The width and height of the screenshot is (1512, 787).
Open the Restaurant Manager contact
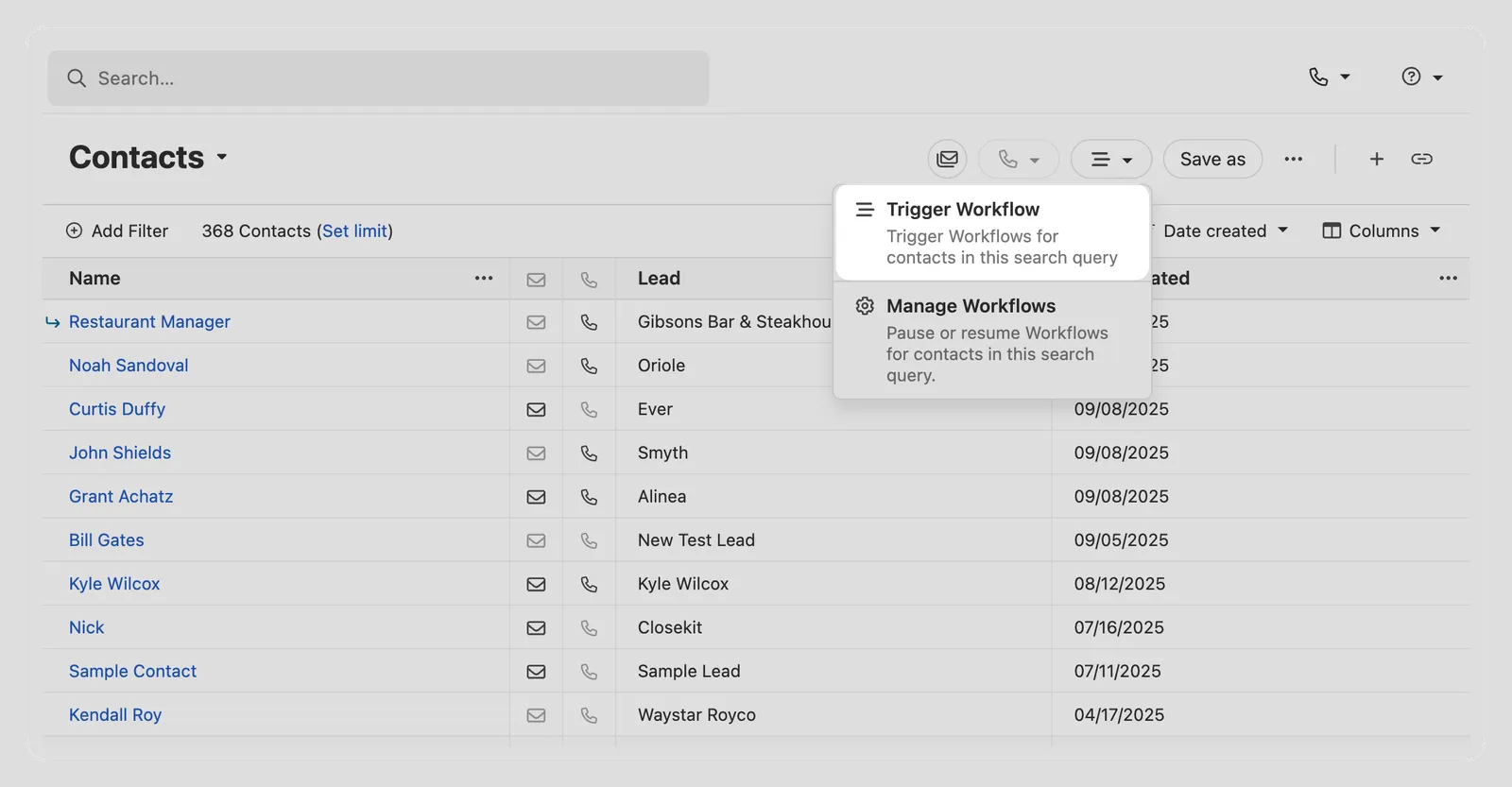[x=149, y=321]
